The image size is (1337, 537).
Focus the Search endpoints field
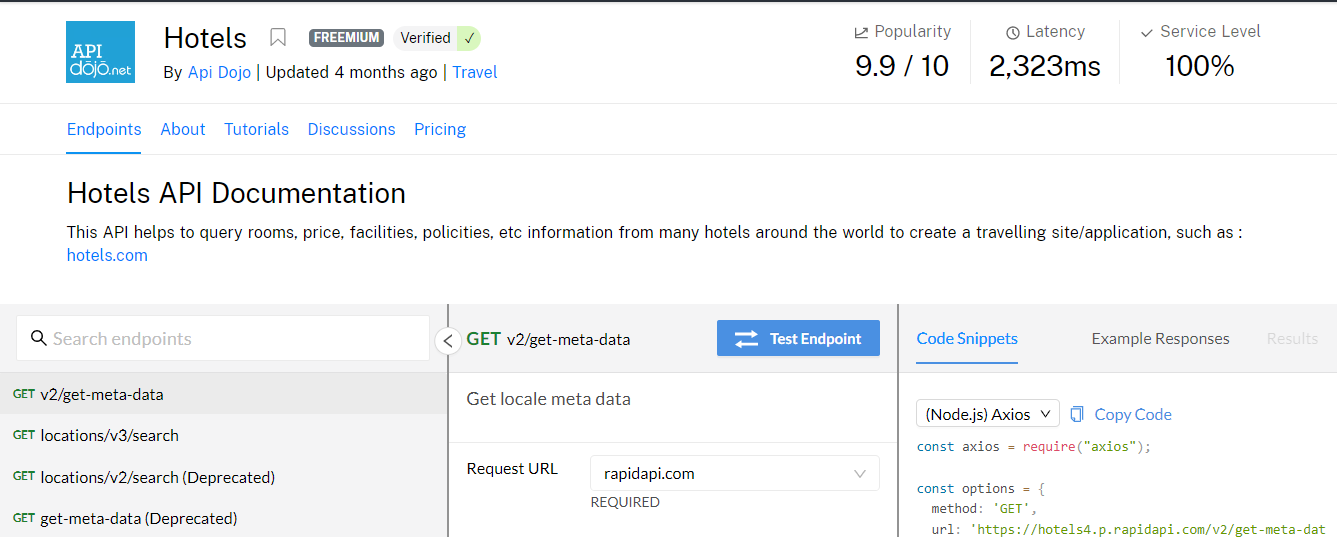(223, 338)
